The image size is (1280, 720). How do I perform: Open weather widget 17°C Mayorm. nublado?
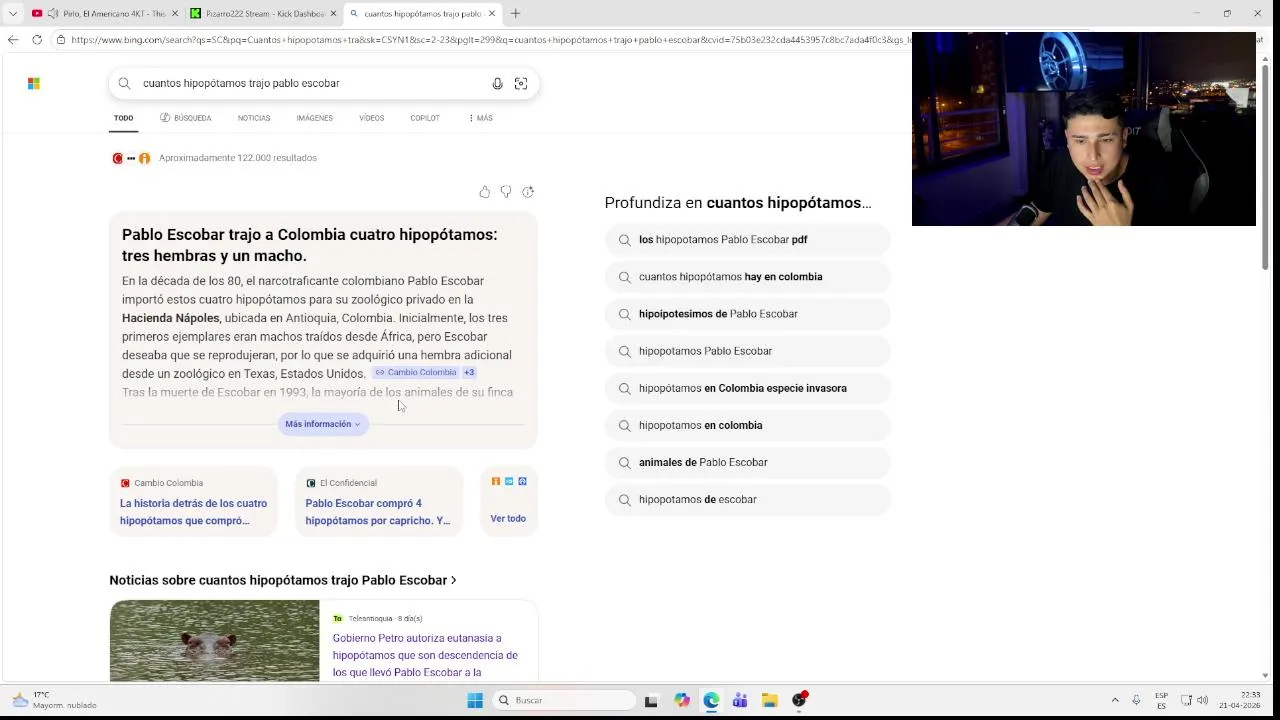point(55,700)
